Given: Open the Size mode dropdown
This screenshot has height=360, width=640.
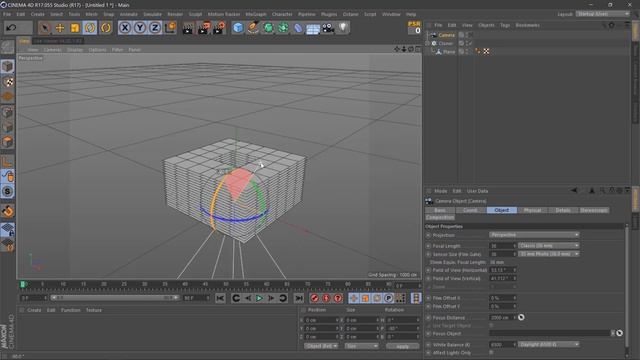Looking at the screenshot, I should [x=362, y=346].
